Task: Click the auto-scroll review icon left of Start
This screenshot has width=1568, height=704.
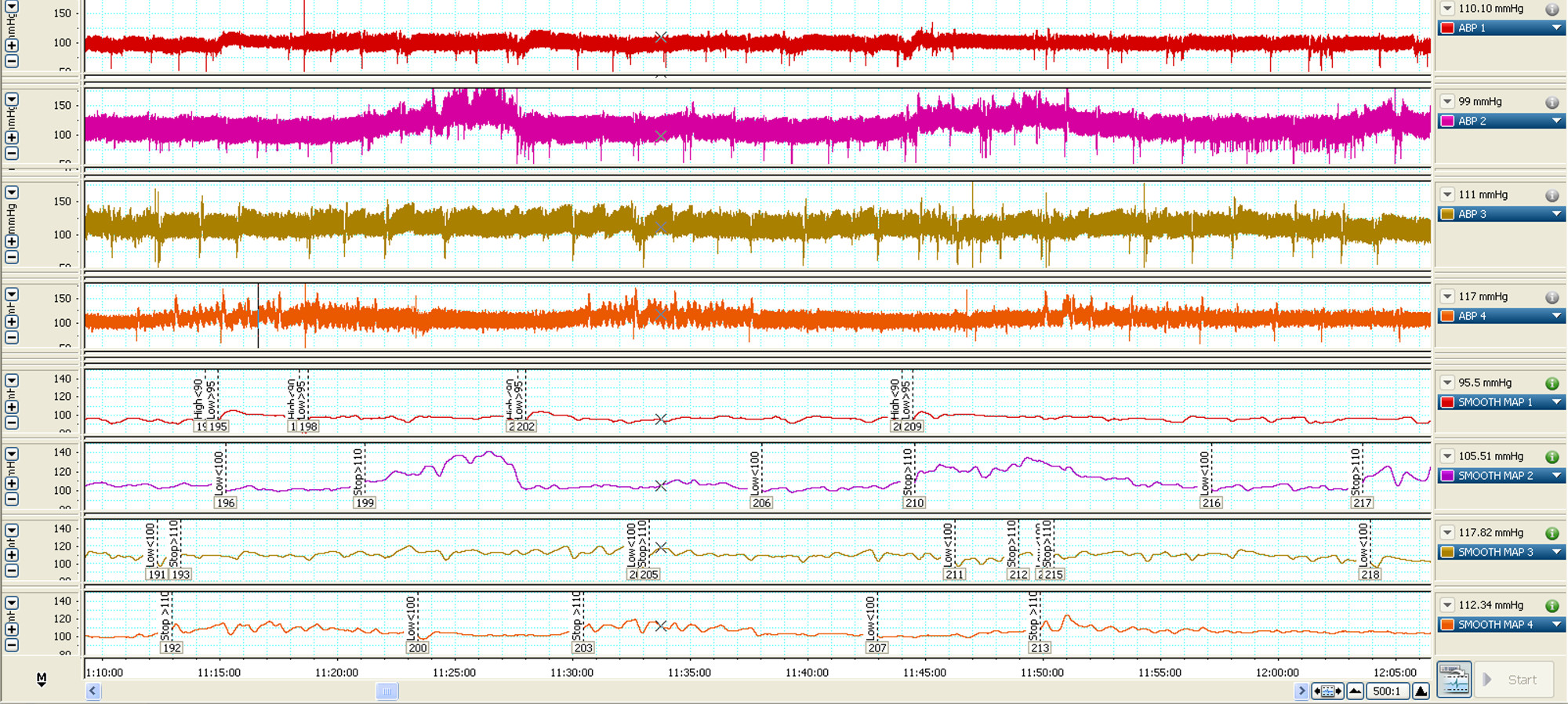Action: [1454, 680]
